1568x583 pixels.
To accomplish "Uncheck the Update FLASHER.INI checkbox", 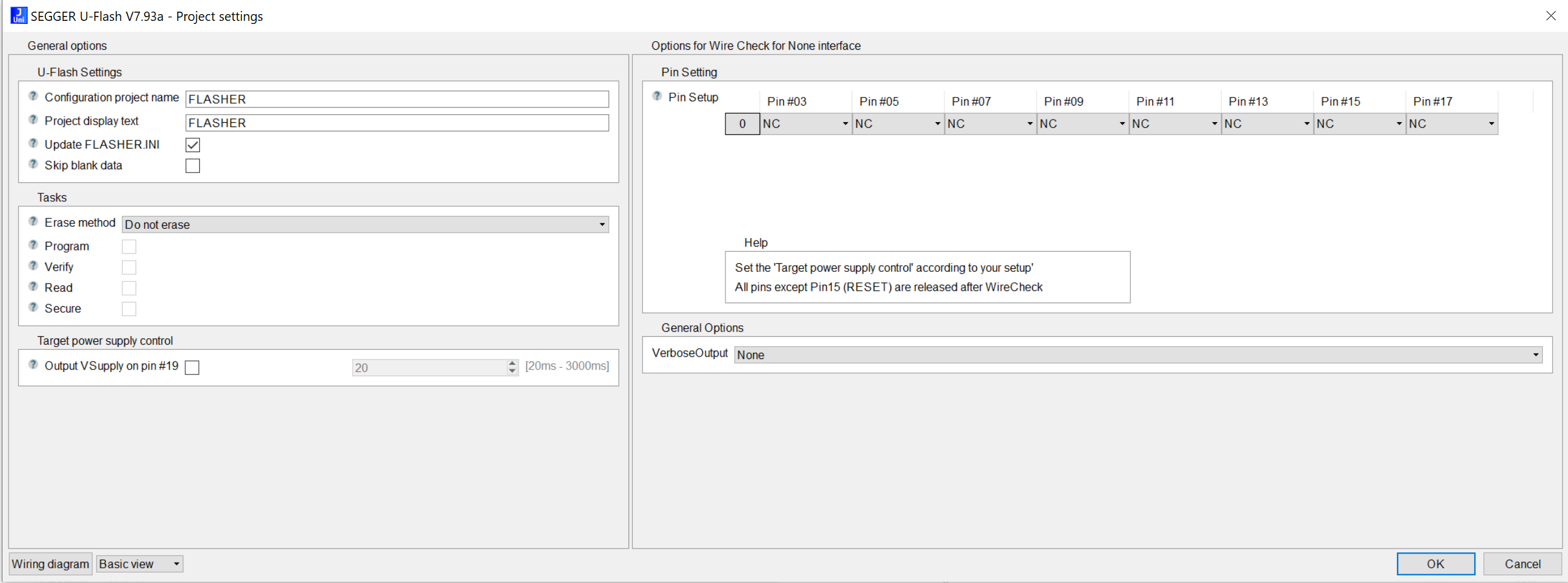I will [193, 145].
